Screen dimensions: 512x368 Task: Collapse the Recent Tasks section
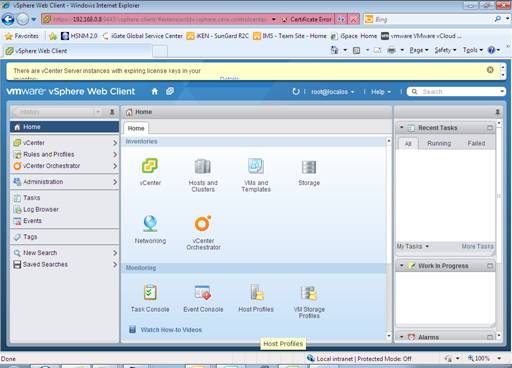[402, 127]
